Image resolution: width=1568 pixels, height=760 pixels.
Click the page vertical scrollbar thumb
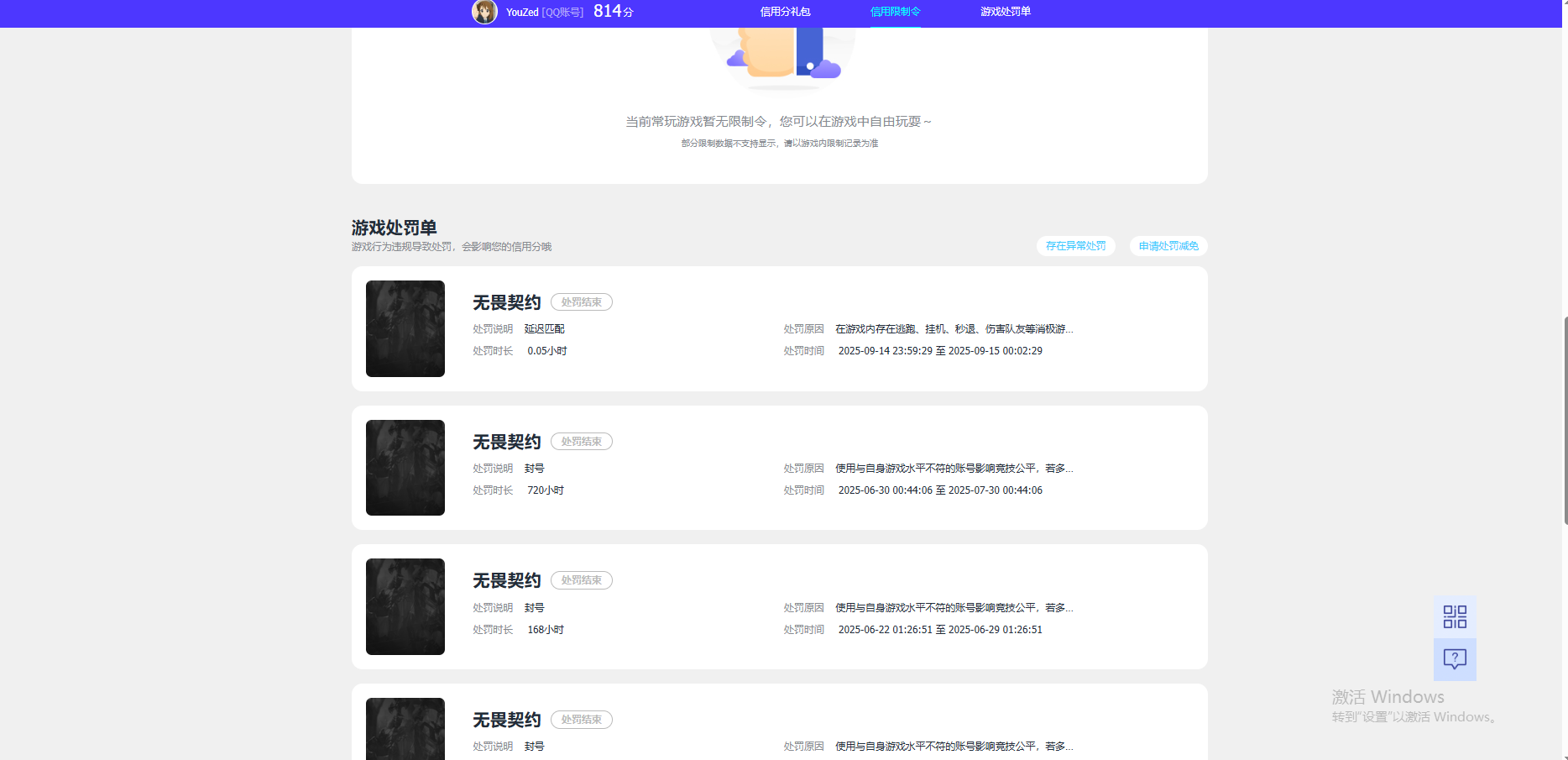point(1565,421)
